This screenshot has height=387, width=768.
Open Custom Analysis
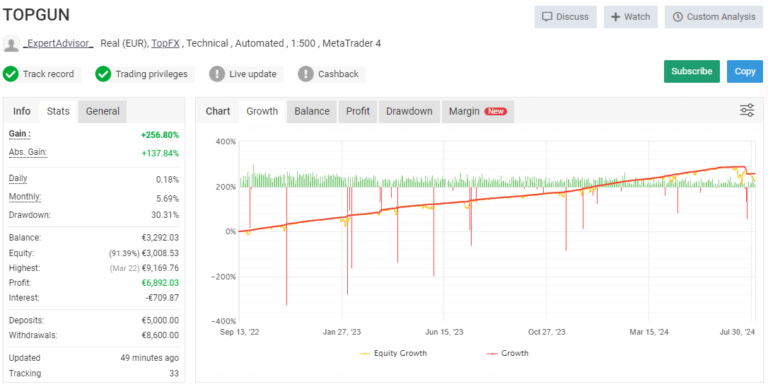(x=714, y=17)
